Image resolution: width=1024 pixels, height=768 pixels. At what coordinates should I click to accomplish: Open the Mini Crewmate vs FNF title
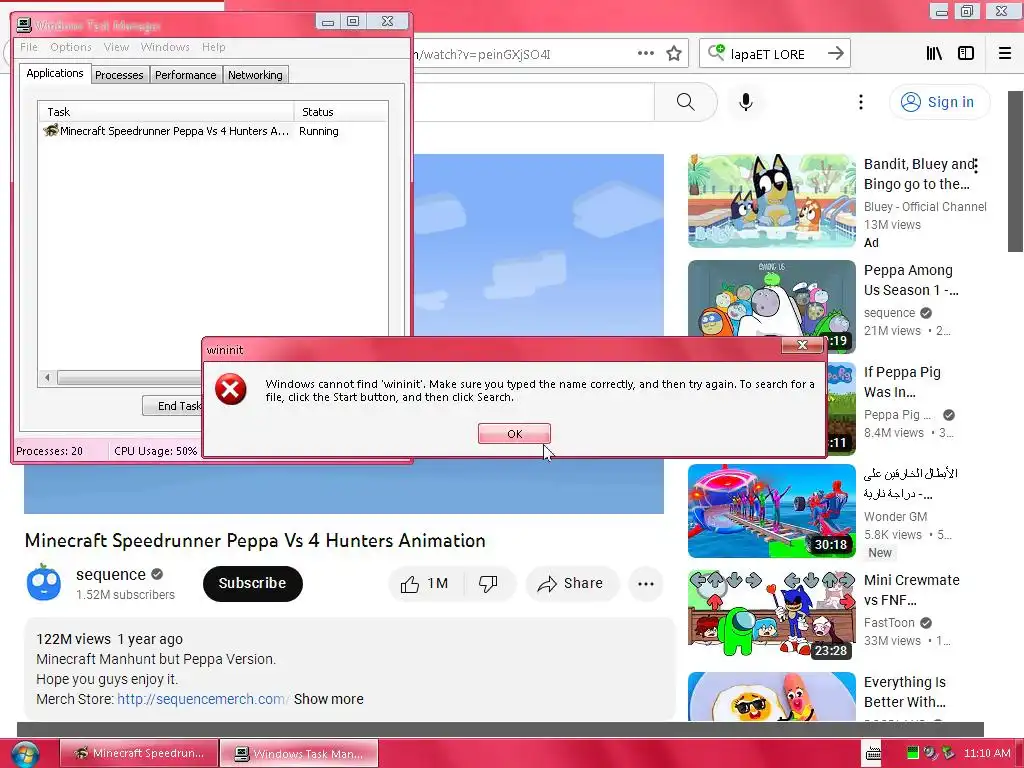(x=912, y=590)
